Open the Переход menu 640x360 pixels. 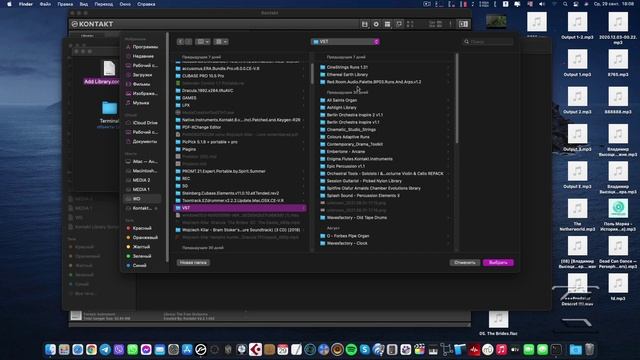pos(104,4)
